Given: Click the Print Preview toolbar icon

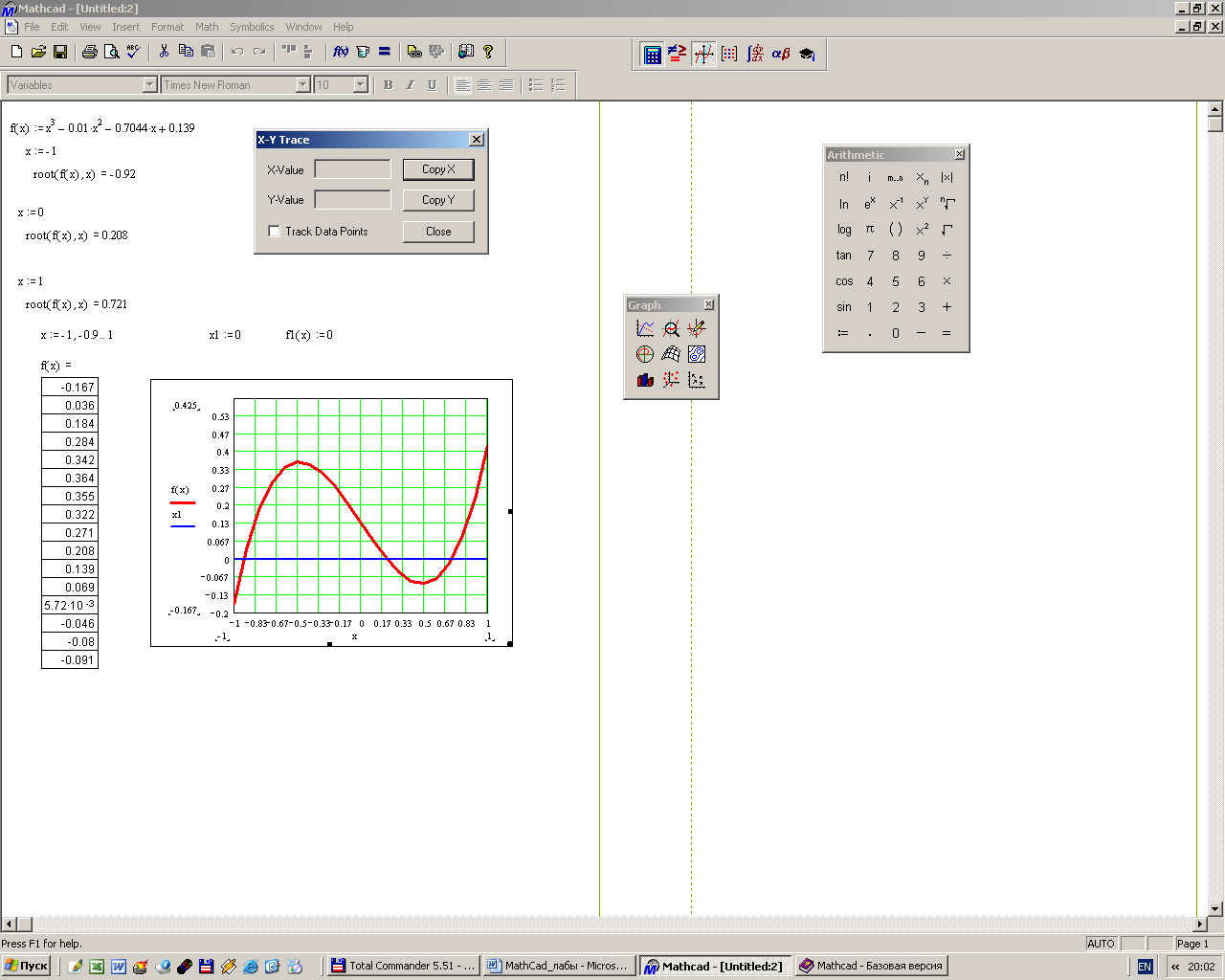Looking at the screenshot, I should coord(111,52).
